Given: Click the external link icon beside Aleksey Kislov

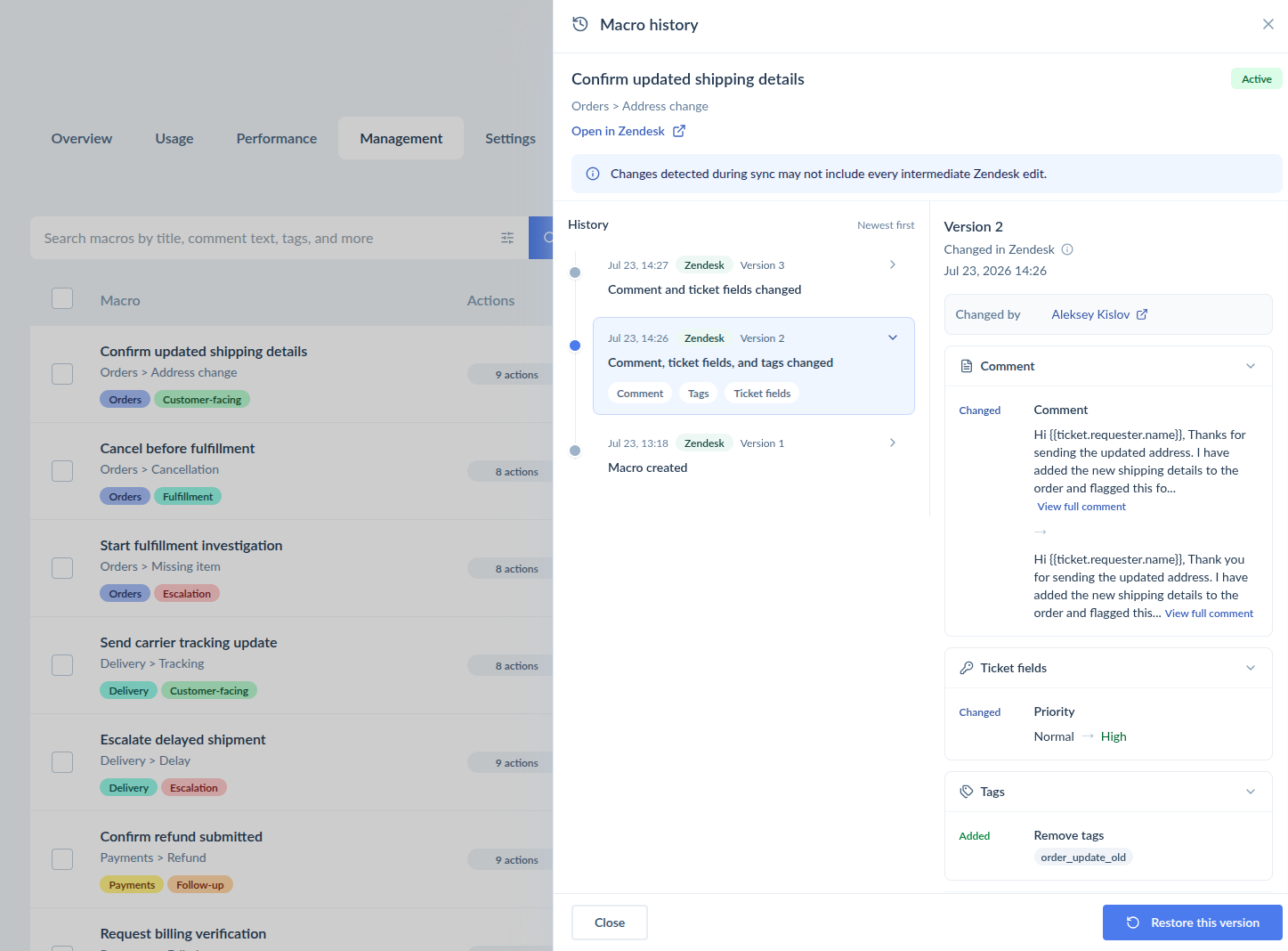Looking at the screenshot, I should (x=1142, y=314).
